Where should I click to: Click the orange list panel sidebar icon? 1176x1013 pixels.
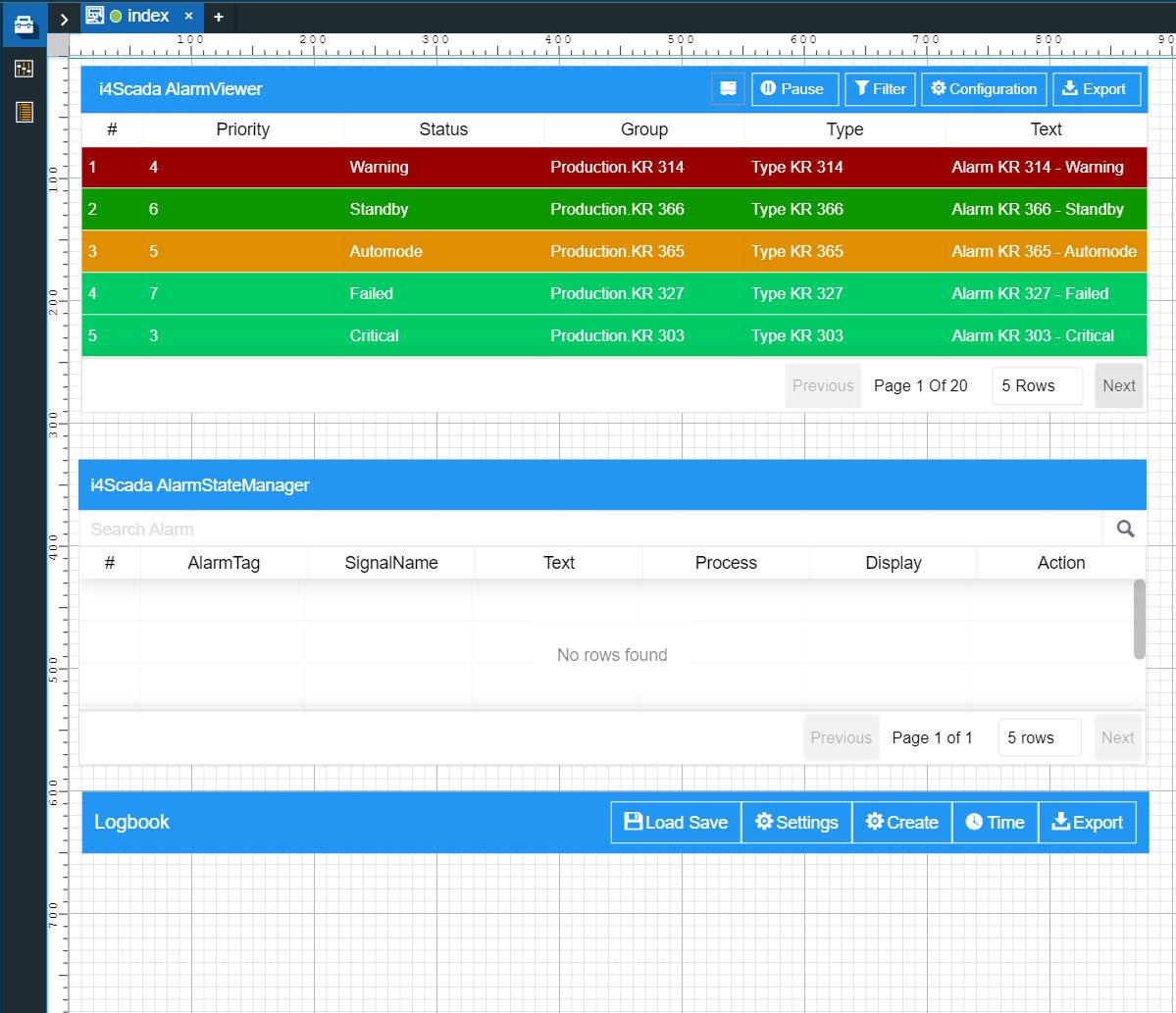pyautogui.click(x=24, y=112)
